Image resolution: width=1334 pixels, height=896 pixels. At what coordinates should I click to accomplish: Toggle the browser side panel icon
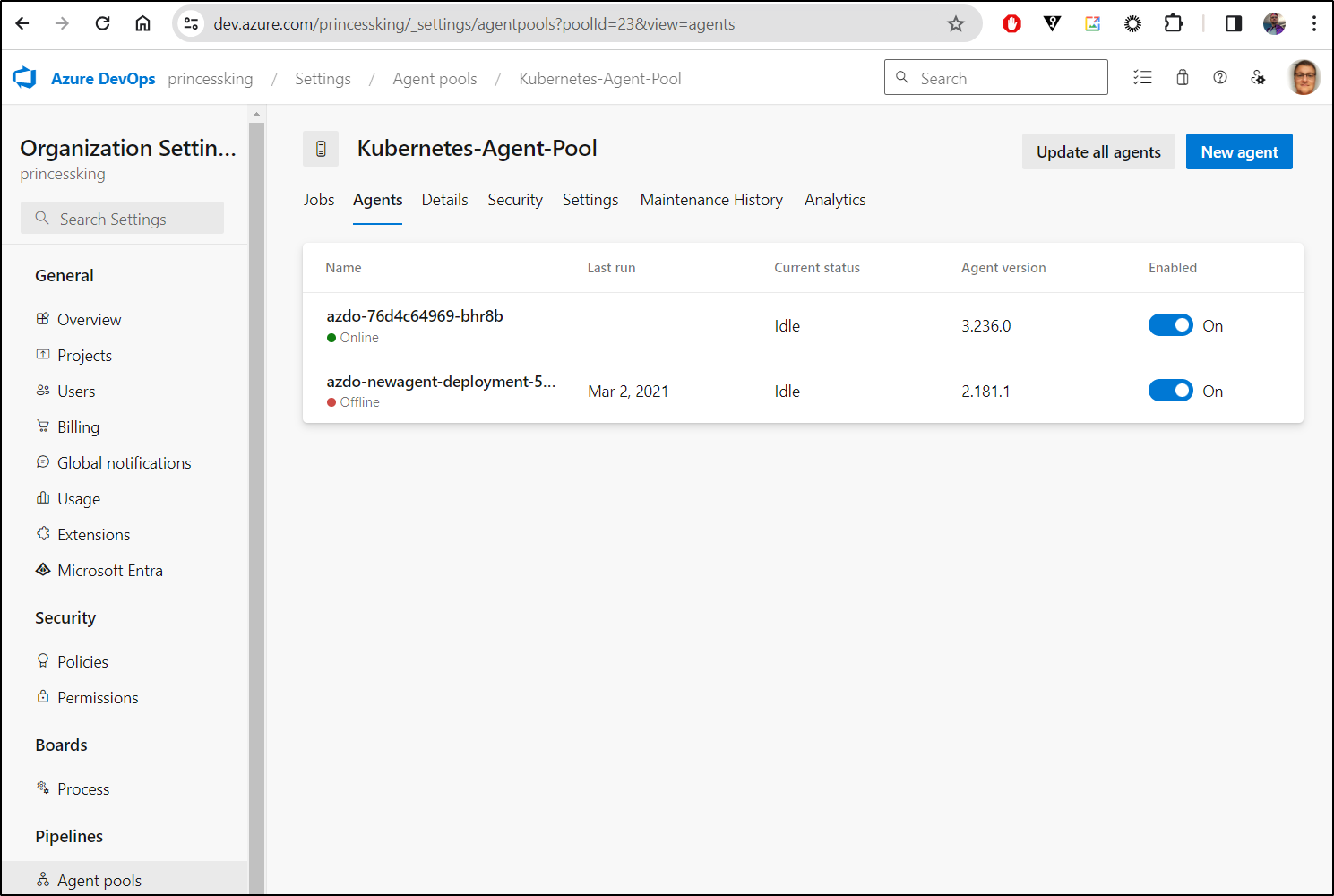coord(1234,23)
